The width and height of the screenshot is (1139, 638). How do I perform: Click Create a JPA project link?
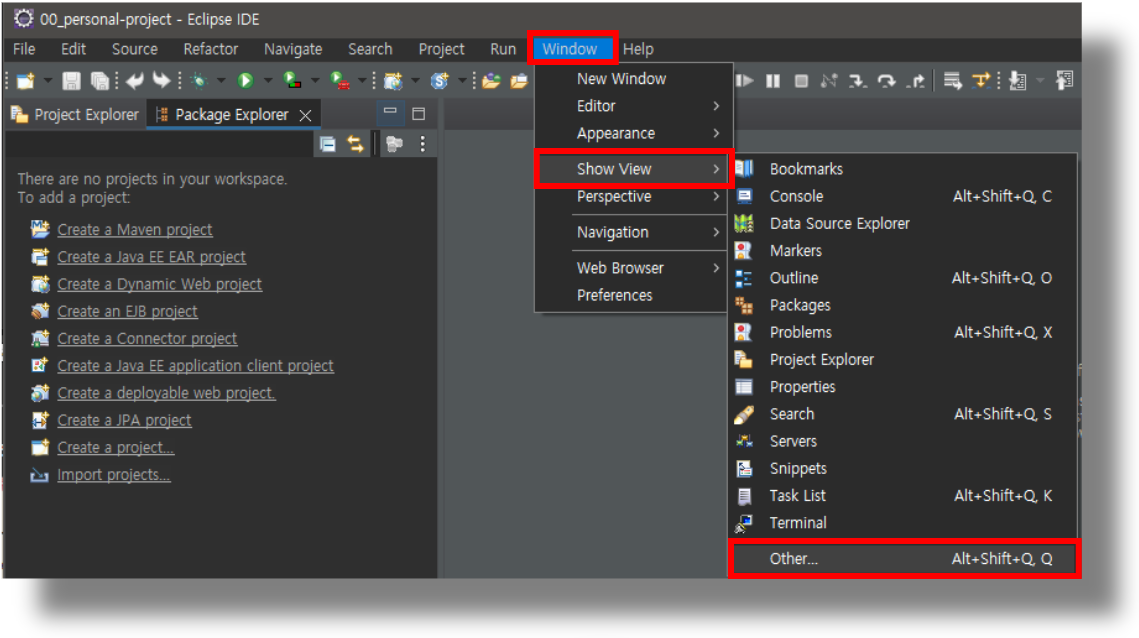pos(124,420)
